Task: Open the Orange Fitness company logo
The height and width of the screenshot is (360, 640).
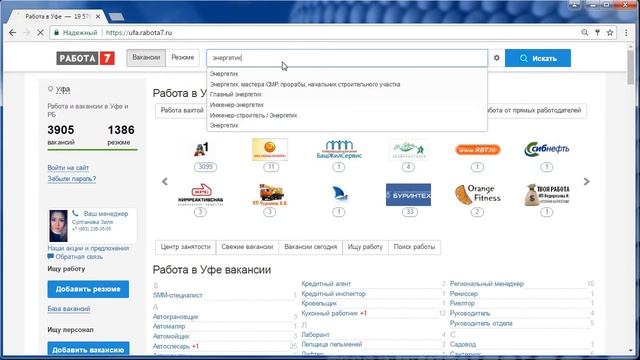Action: click(x=478, y=195)
